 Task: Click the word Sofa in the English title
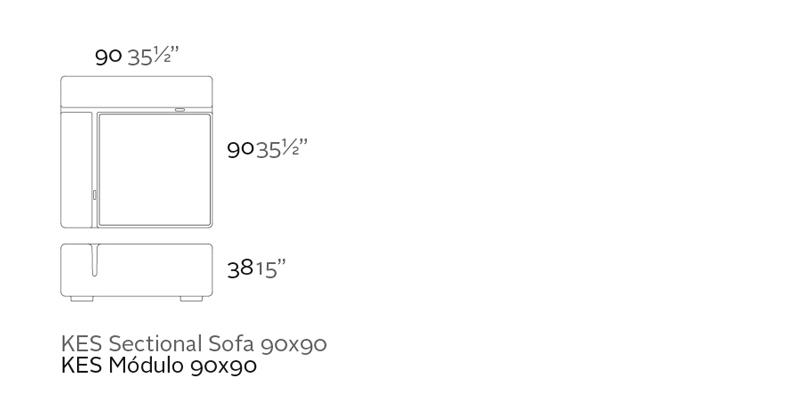click(233, 344)
